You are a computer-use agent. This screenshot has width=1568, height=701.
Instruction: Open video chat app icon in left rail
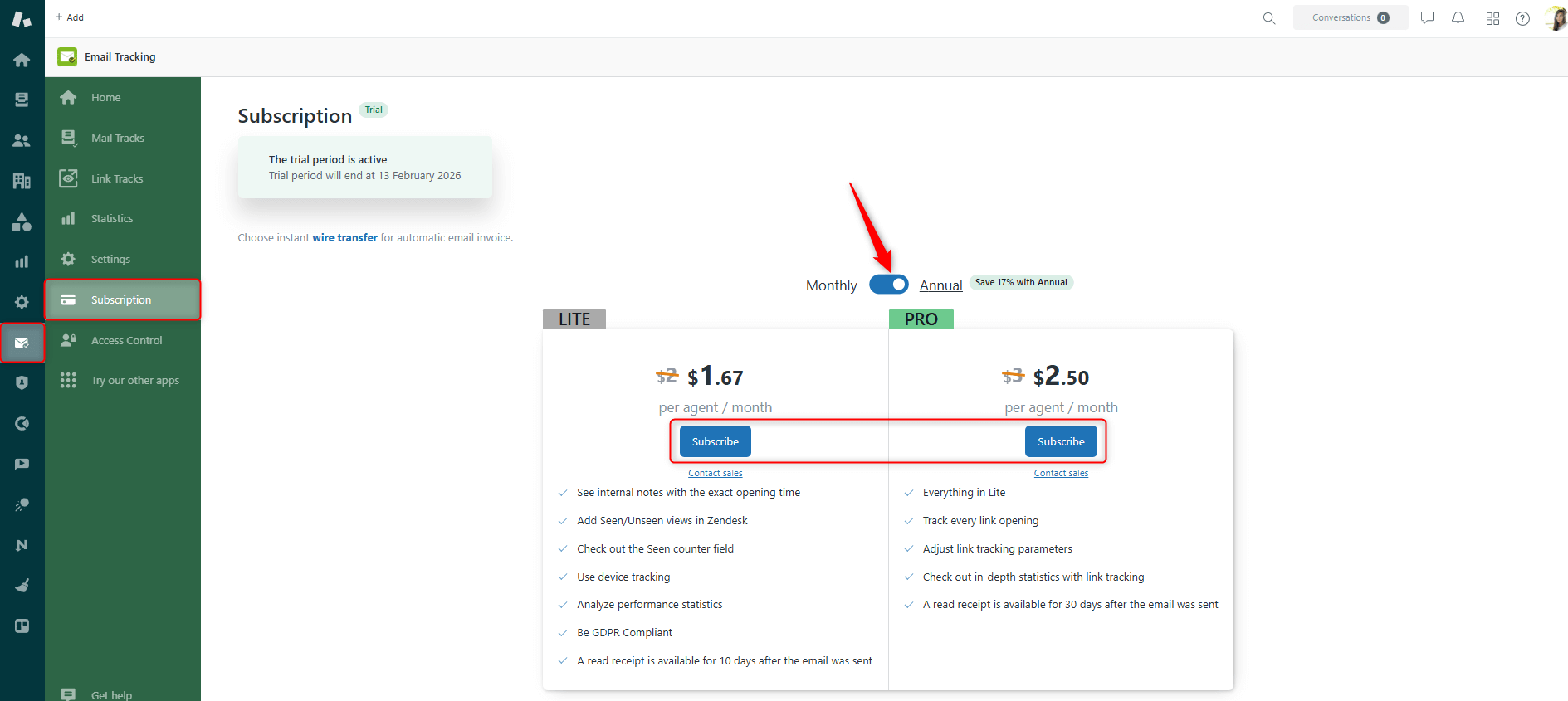22,464
